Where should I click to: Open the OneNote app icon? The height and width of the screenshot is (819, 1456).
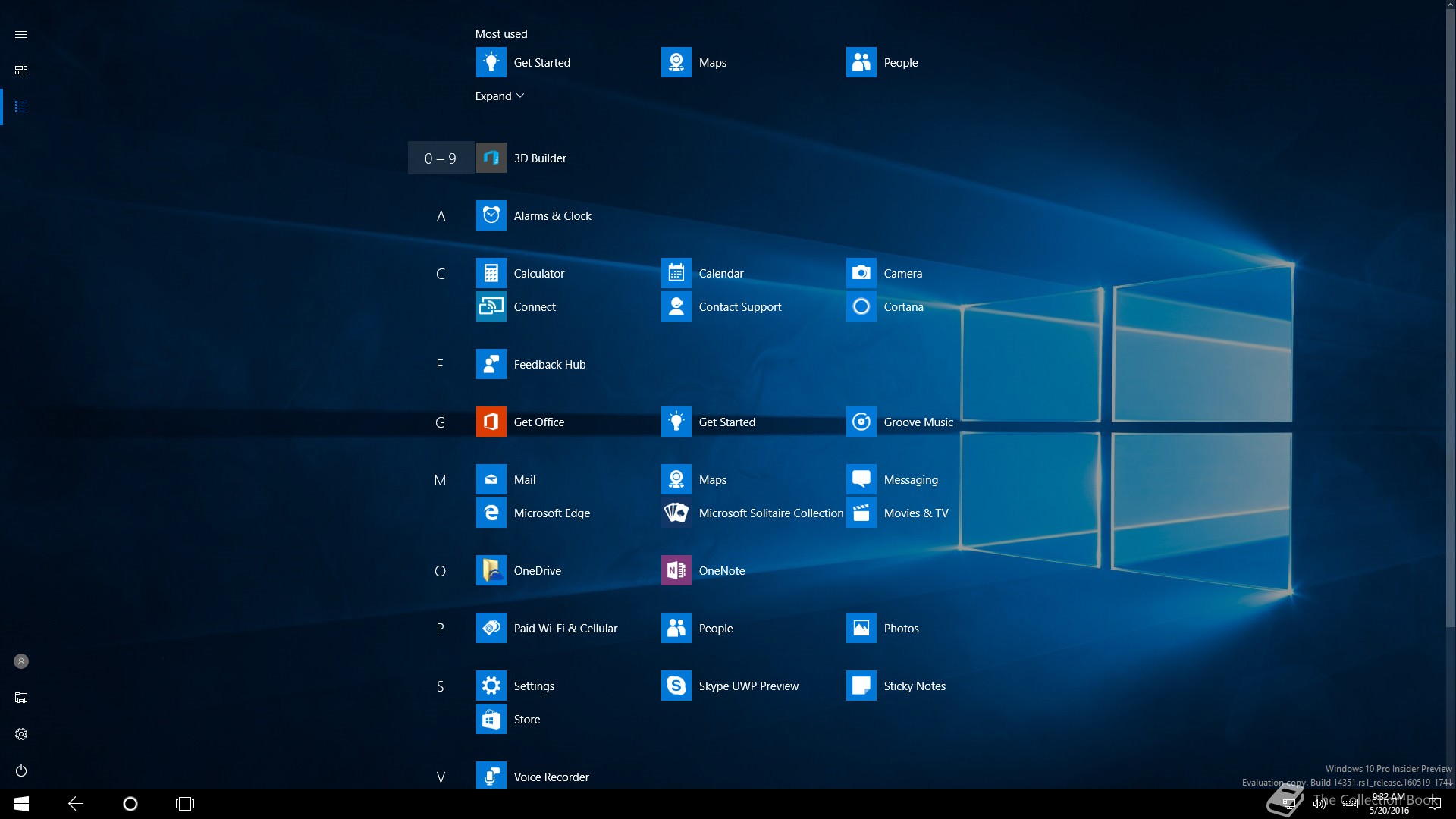676,570
